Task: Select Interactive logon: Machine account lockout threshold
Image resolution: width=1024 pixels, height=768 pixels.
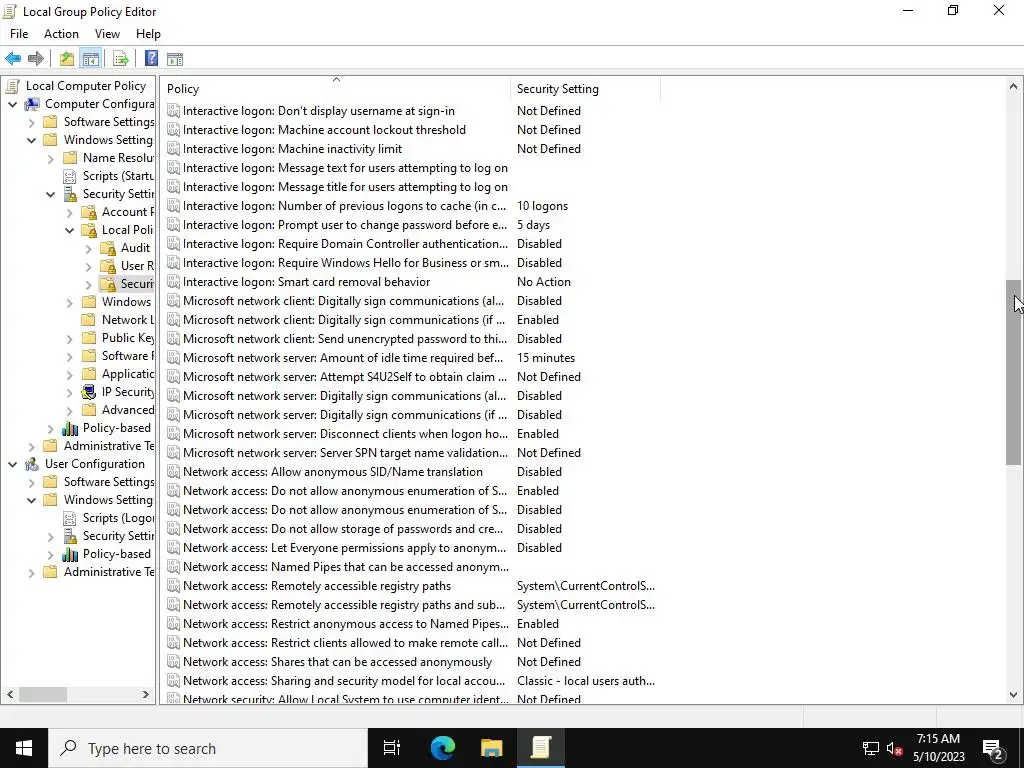Action: tap(325, 130)
